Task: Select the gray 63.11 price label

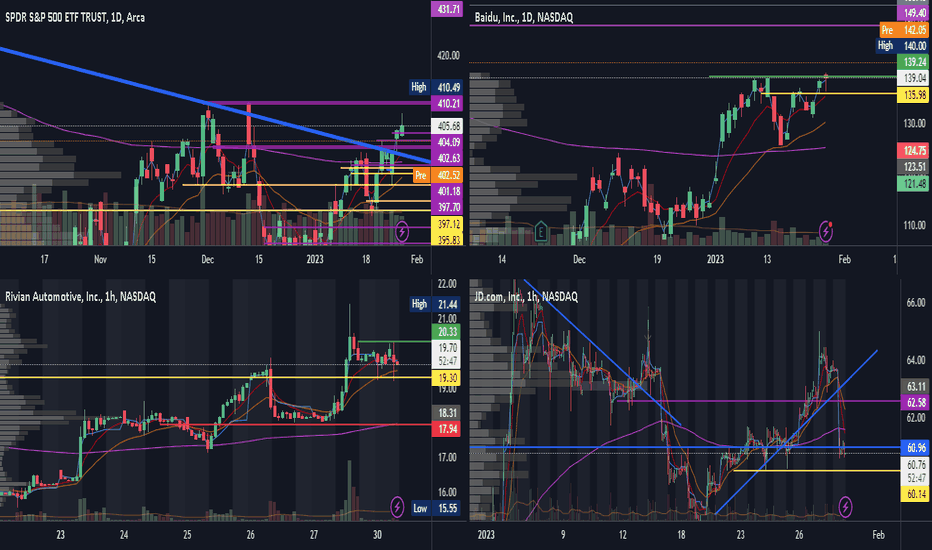Action: coord(915,386)
